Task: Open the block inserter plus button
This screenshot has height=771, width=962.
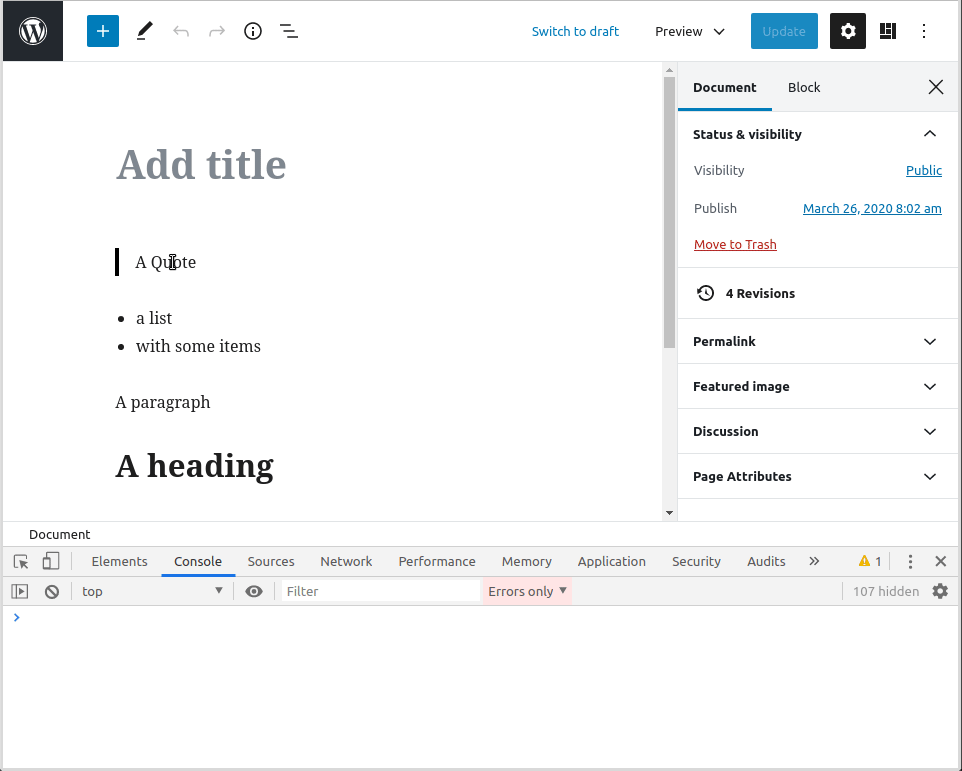Action: (x=102, y=31)
